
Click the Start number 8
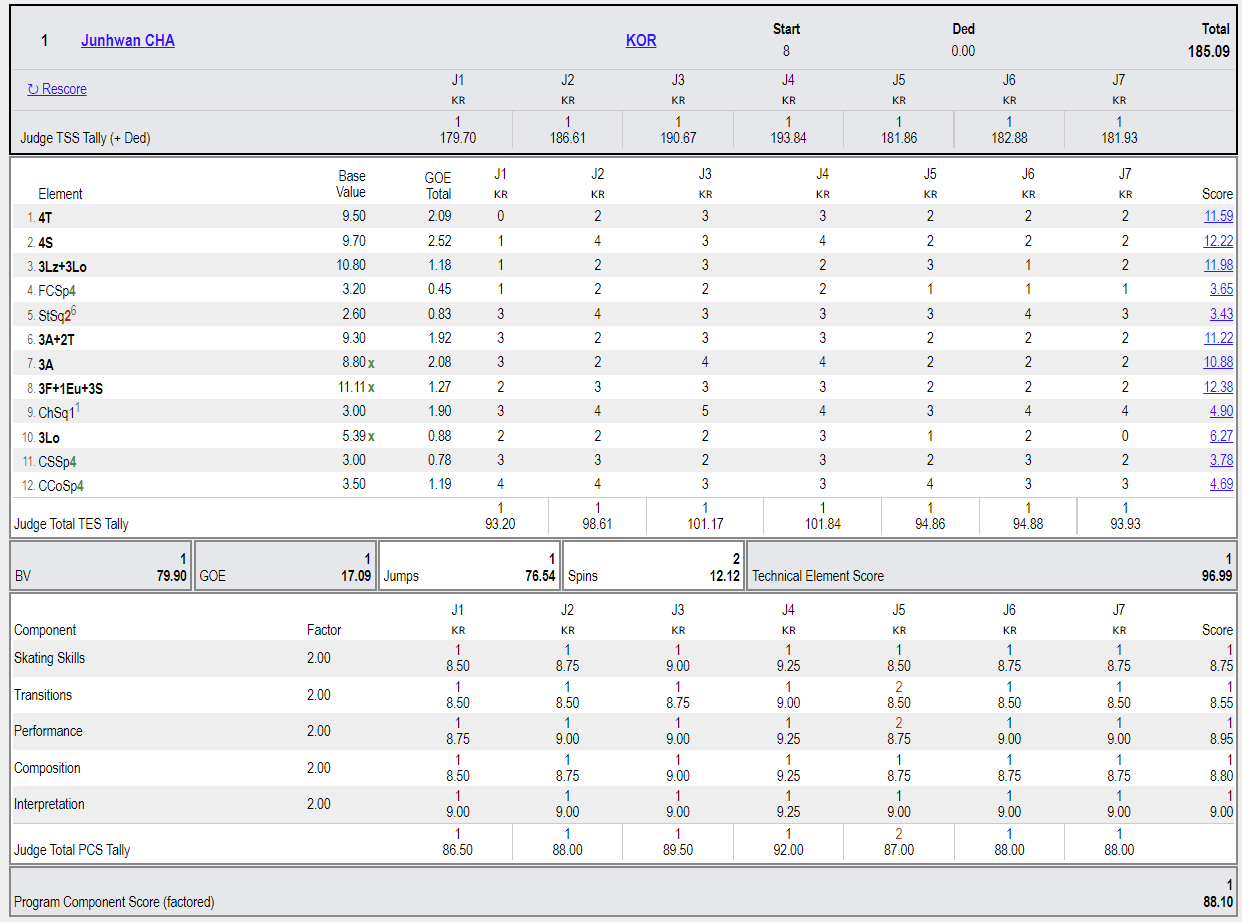pos(786,51)
